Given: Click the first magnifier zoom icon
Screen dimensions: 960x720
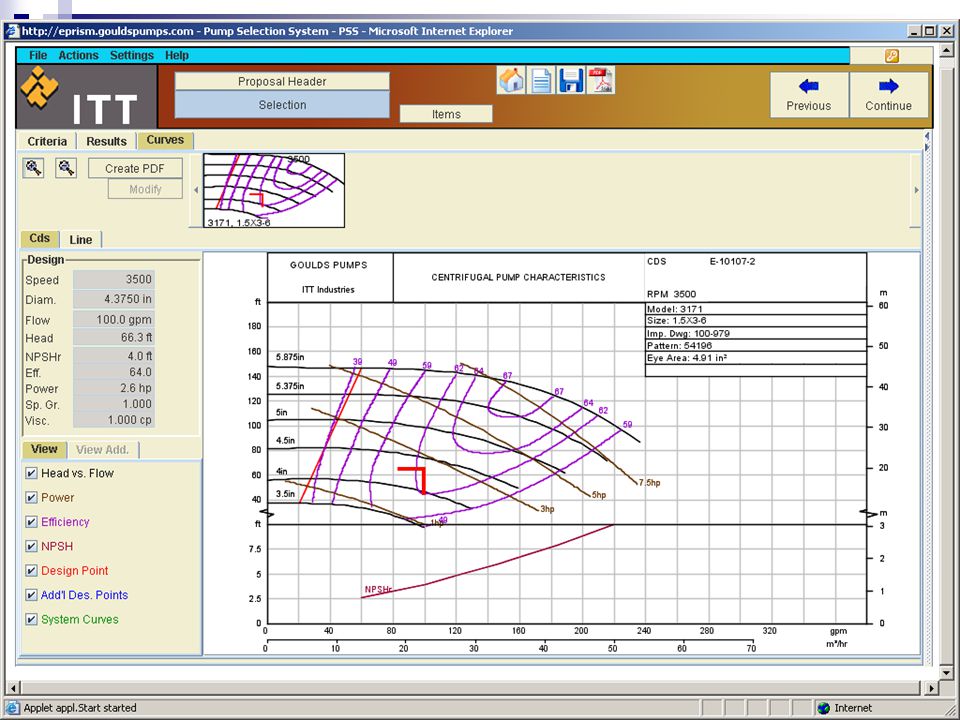Looking at the screenshot, I should tap(34, 168).
